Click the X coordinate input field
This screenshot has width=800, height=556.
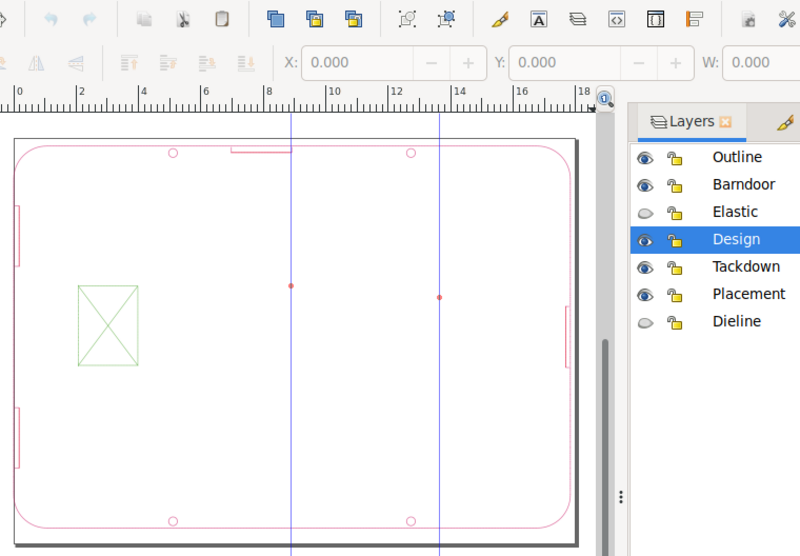(357, 63)
